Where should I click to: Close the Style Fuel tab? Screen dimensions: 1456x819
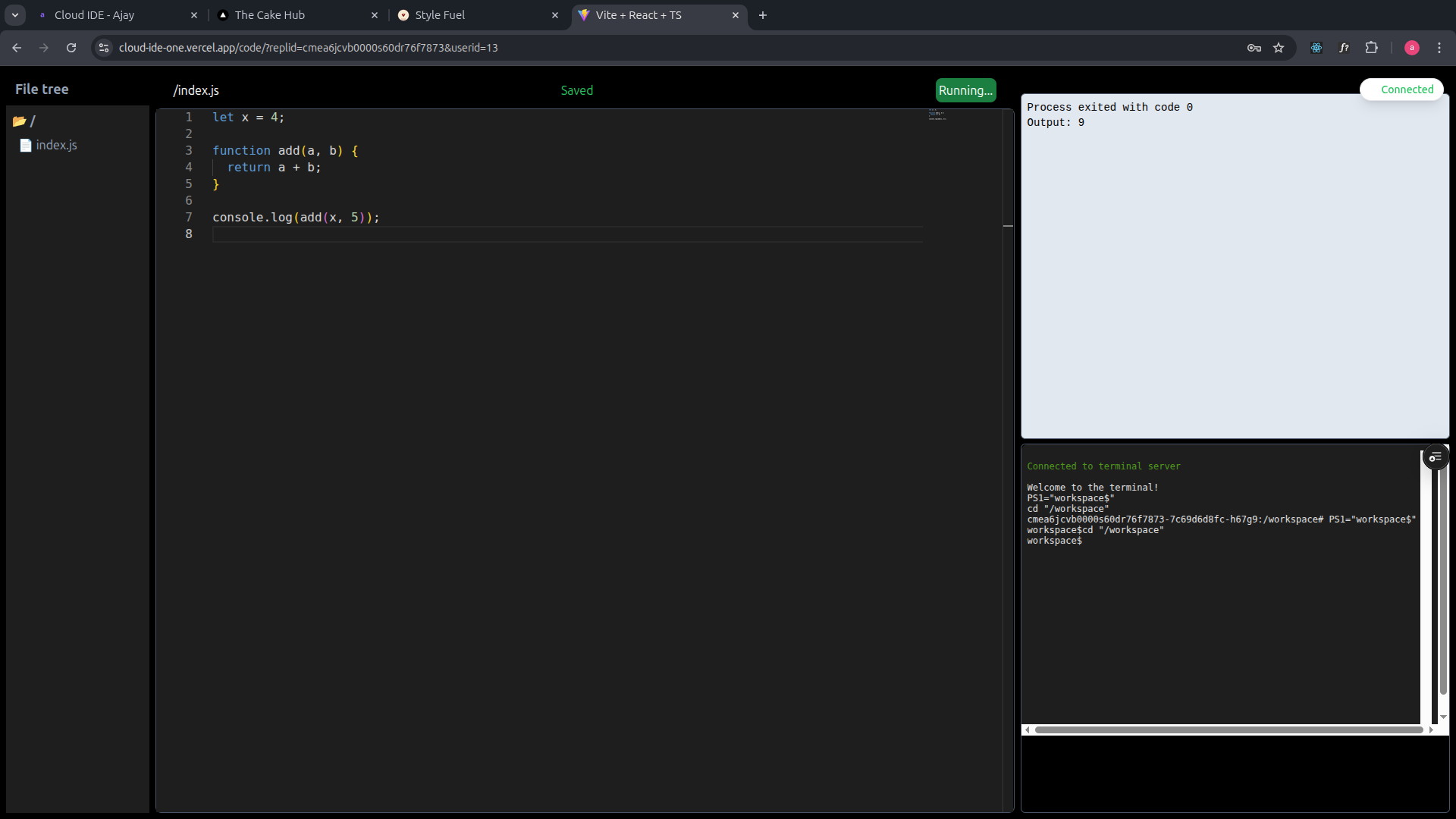555,15
